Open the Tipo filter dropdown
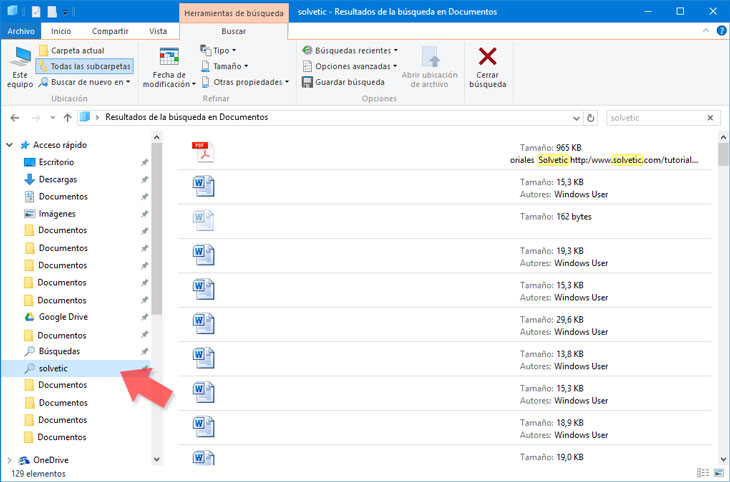This screenshot has height=482, width=730. pos(218,50)
